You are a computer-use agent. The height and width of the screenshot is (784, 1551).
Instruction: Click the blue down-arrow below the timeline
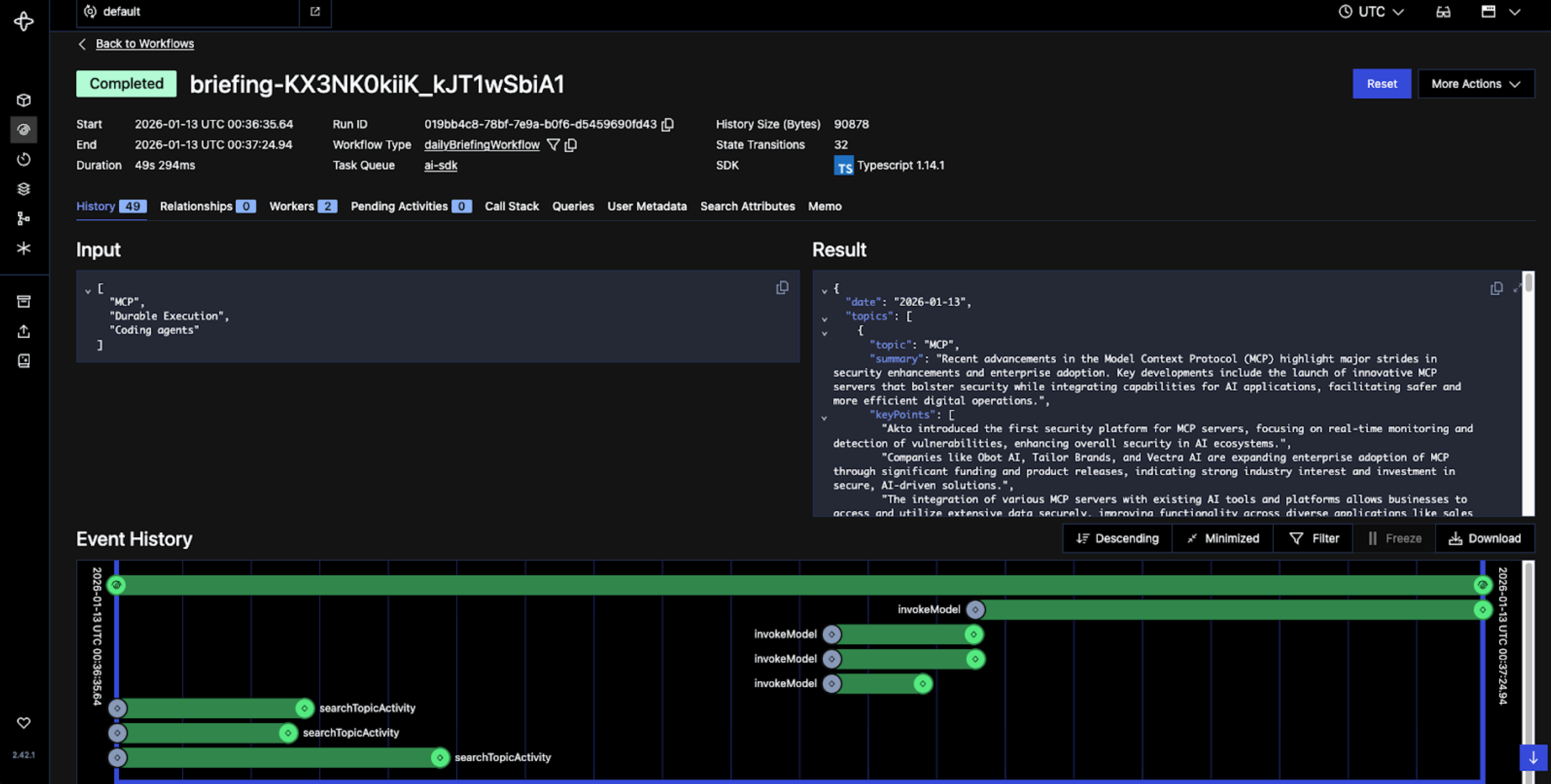1534,758
